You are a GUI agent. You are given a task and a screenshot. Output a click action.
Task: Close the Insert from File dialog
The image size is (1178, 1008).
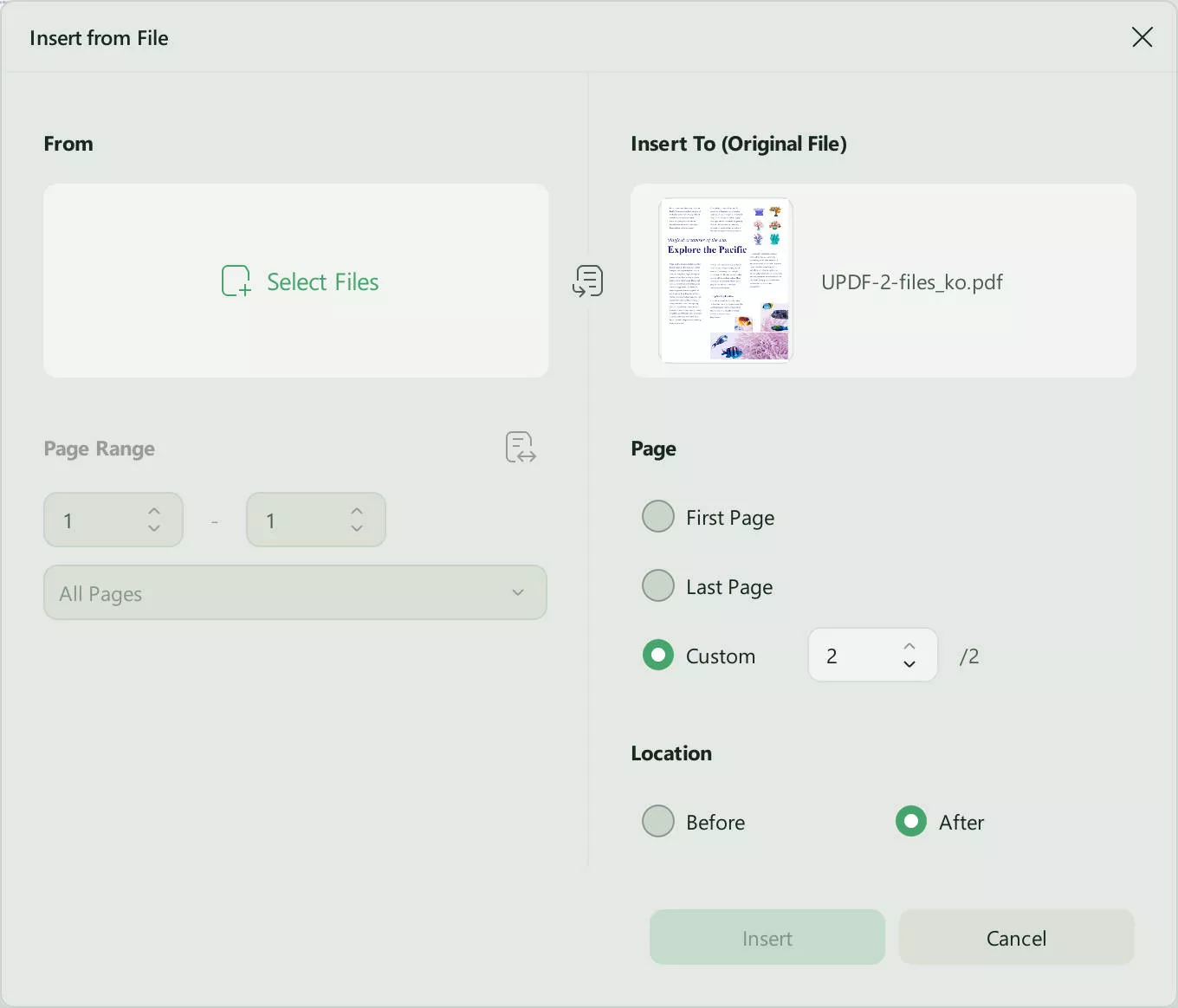tap(1142, 37)
